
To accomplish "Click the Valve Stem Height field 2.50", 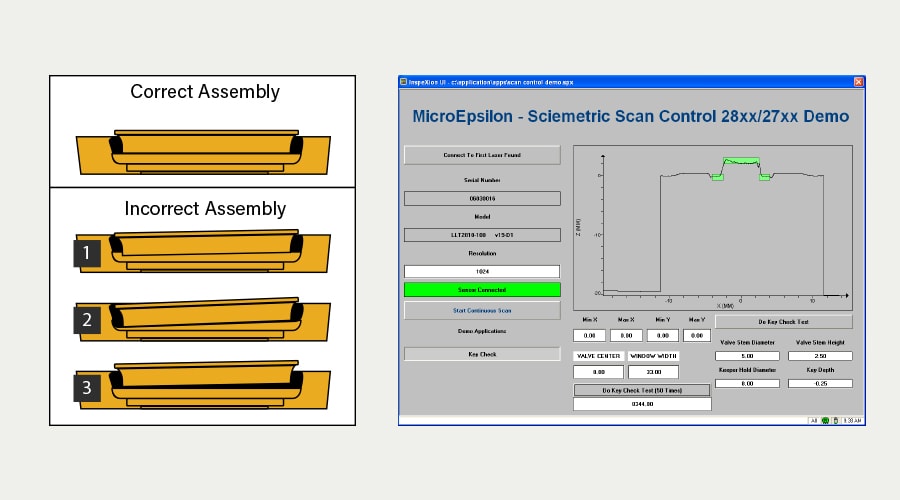I will click(x=820, y=356).
